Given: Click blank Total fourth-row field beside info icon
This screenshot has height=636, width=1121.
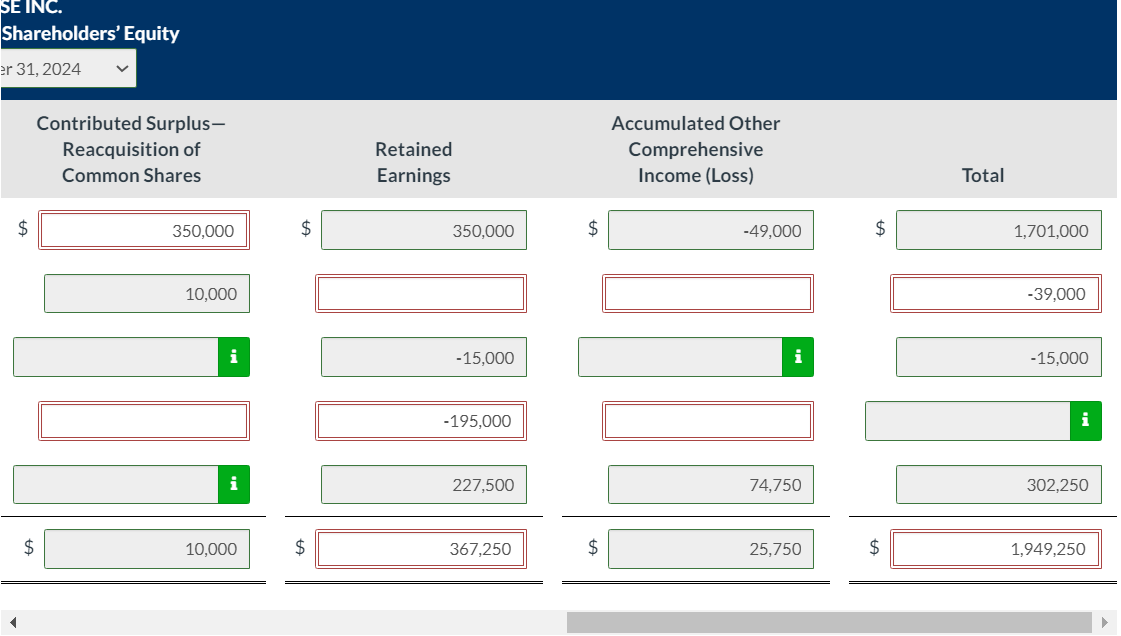Looking at the screenshot, I should click(x=968, y=421).
